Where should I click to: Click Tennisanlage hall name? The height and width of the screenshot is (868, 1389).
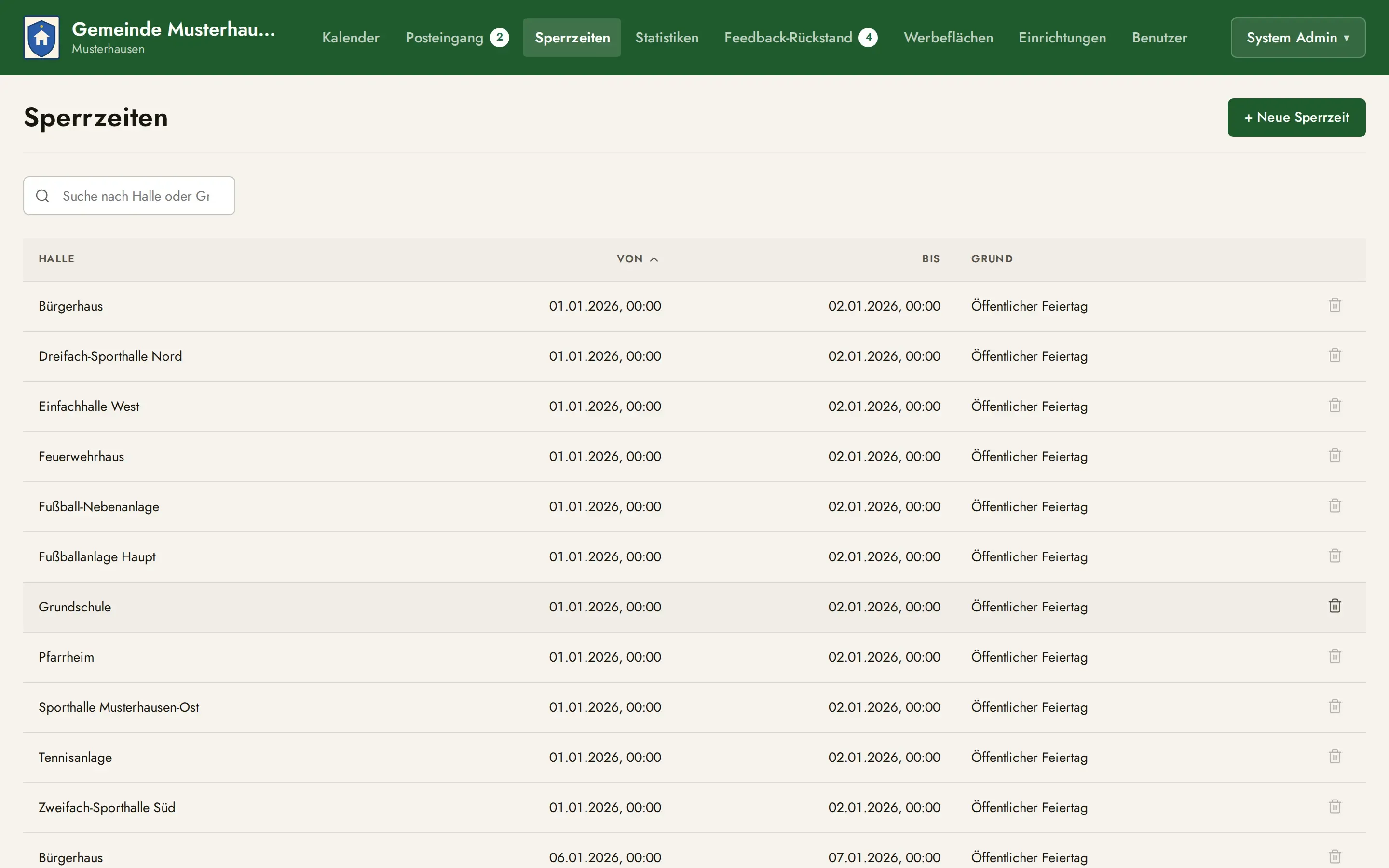click(75, 757)
